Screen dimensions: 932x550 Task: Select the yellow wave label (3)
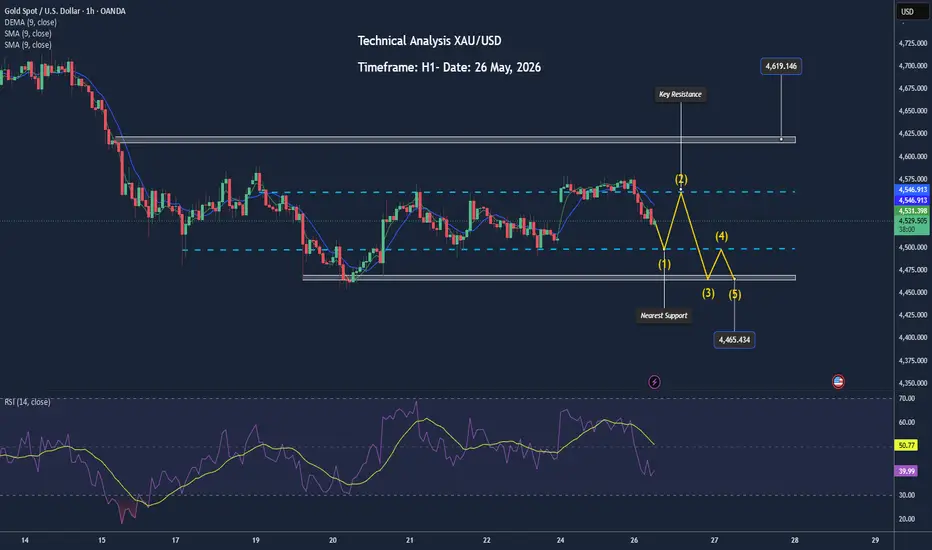(708, 293)
